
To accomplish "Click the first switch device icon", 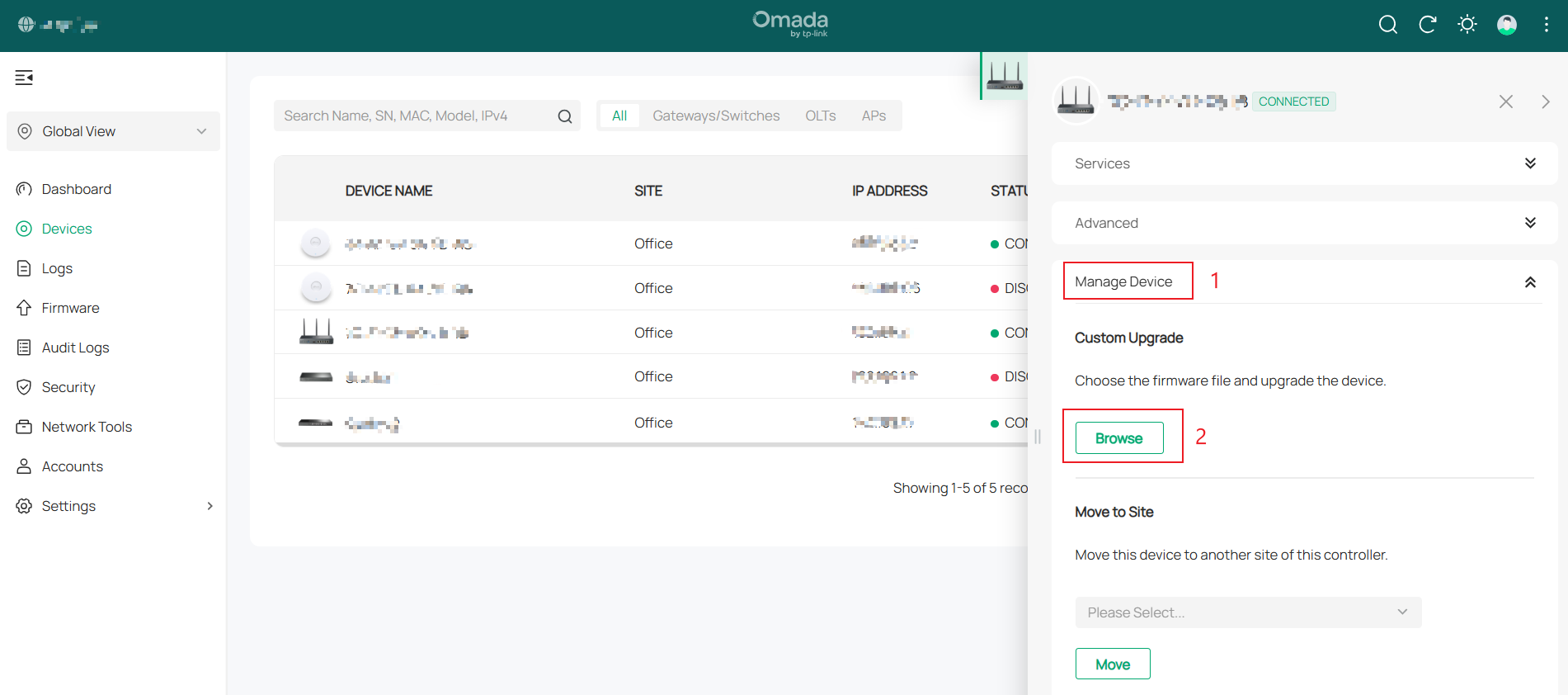I will 316,377.
